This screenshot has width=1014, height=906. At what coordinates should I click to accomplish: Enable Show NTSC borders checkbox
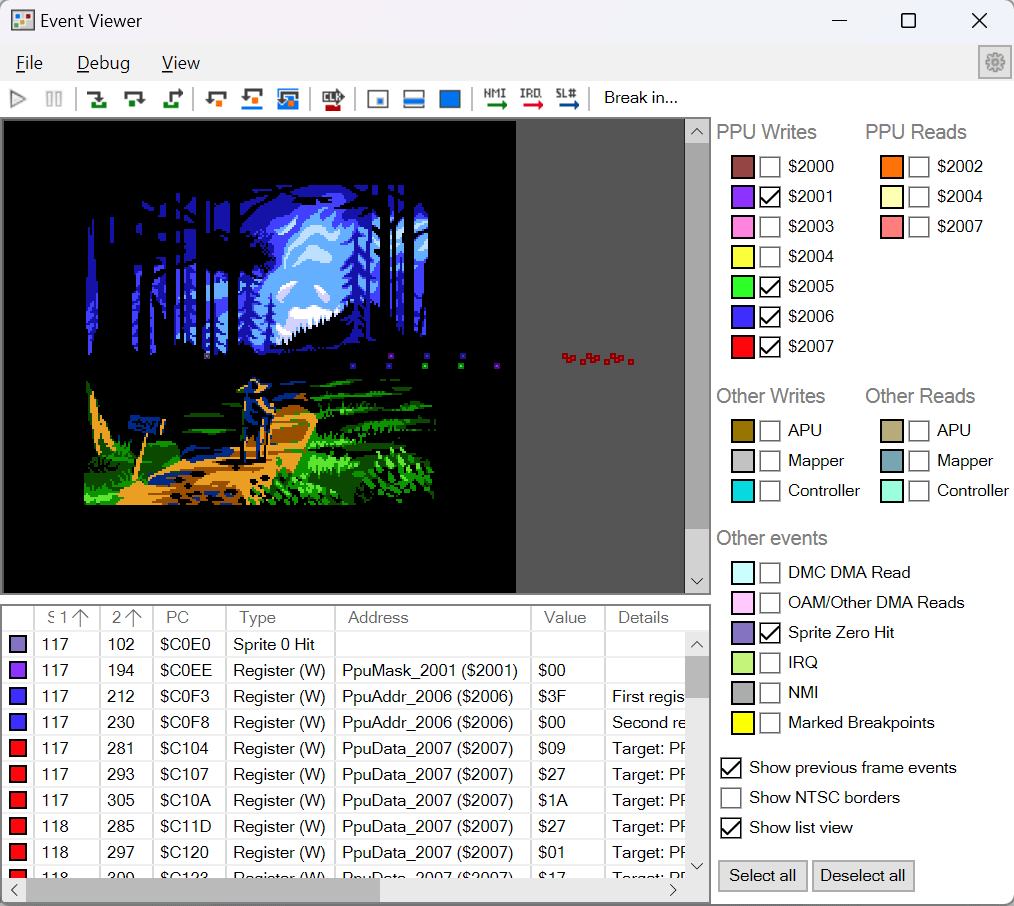click(731, 797)
